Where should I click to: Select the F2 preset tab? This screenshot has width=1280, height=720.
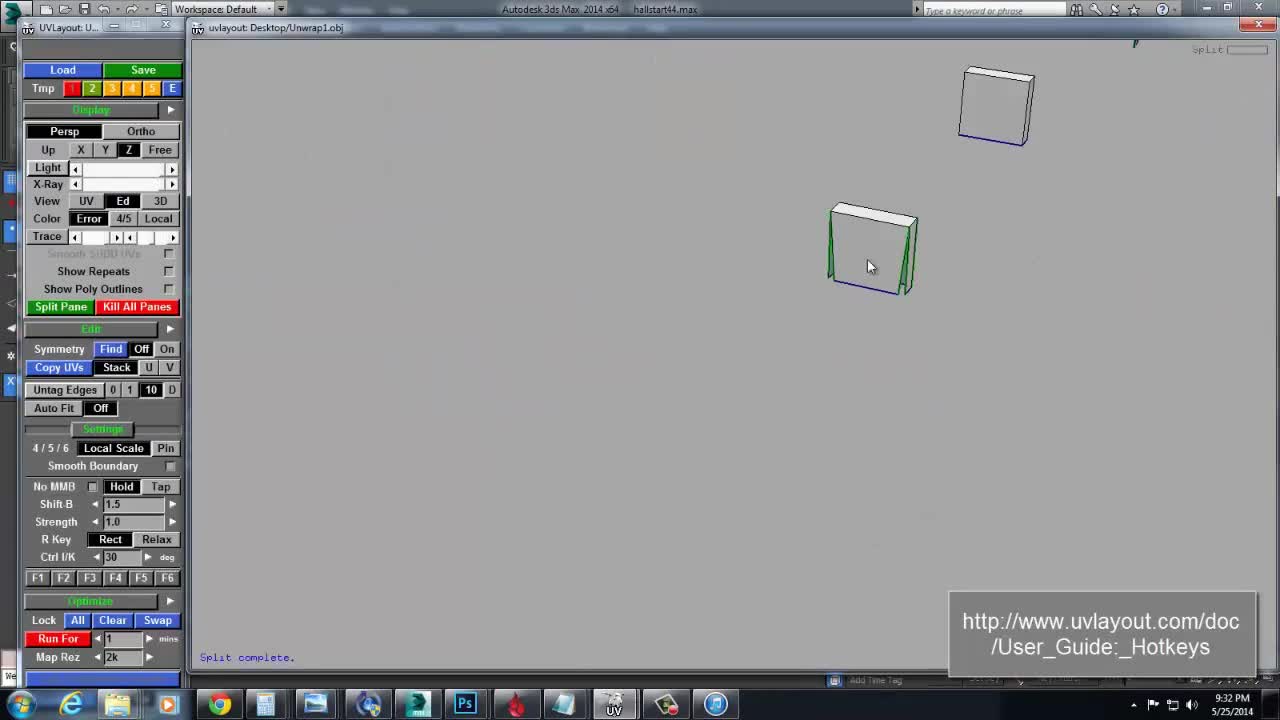click(63, 578)
